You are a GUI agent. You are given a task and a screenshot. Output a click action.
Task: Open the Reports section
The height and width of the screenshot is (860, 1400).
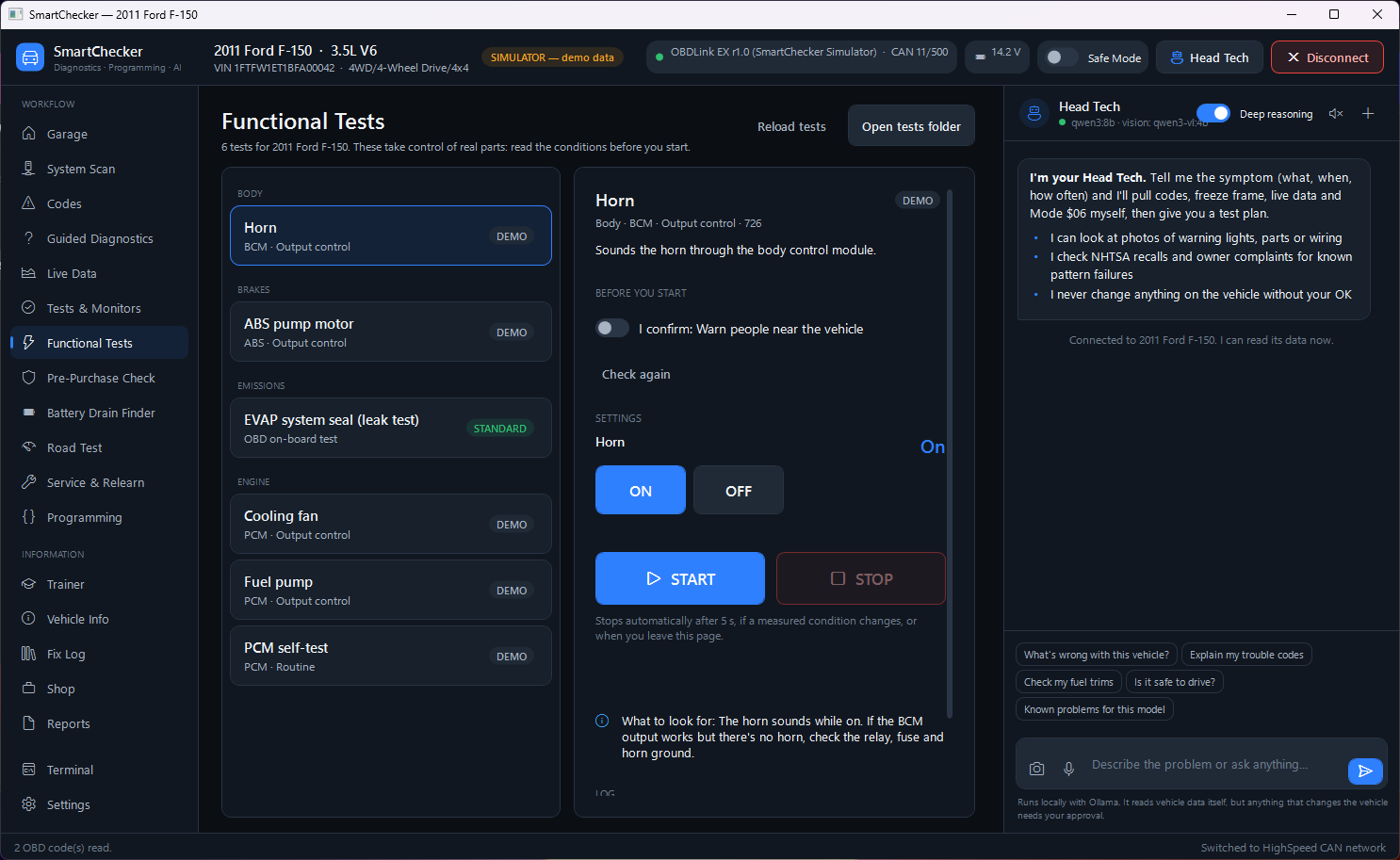click(100, 723)
